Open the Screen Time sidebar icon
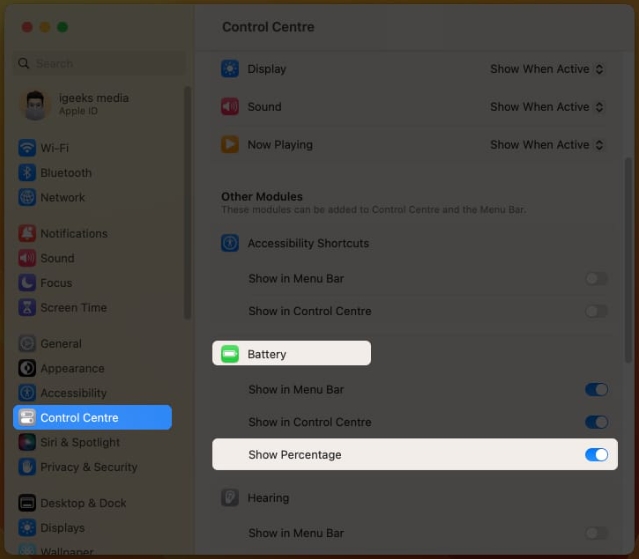Viewport: 639px width, 559px height. 27,308
